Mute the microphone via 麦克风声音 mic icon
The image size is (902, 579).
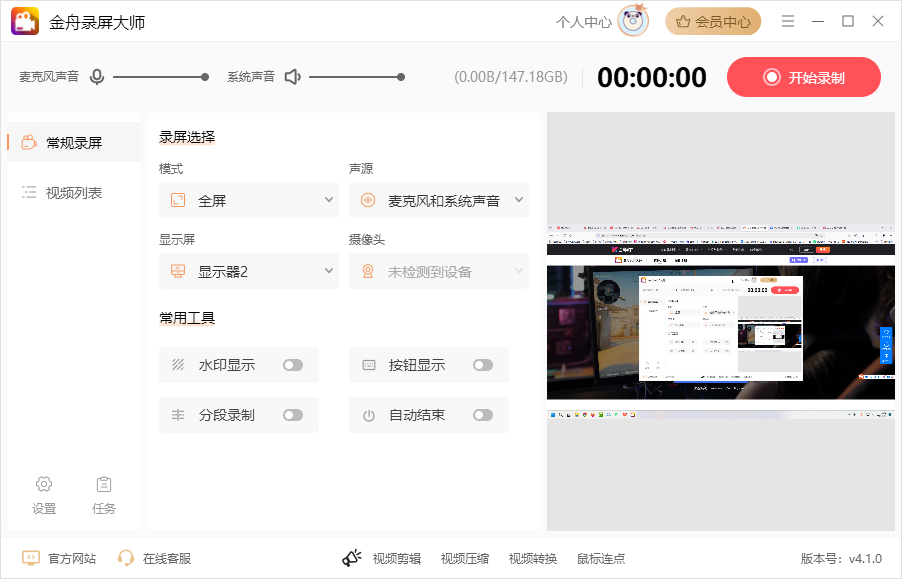point(97,76)
